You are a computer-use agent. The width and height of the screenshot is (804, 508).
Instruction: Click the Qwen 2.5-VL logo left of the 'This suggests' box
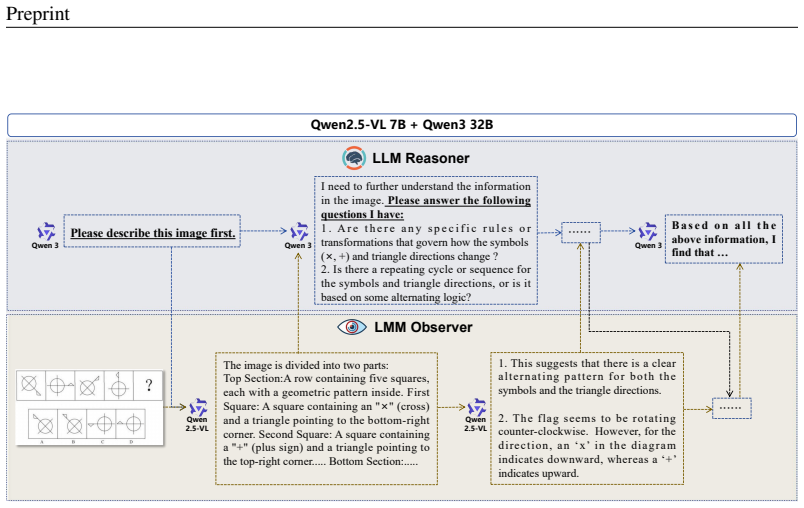coord(476,408)
